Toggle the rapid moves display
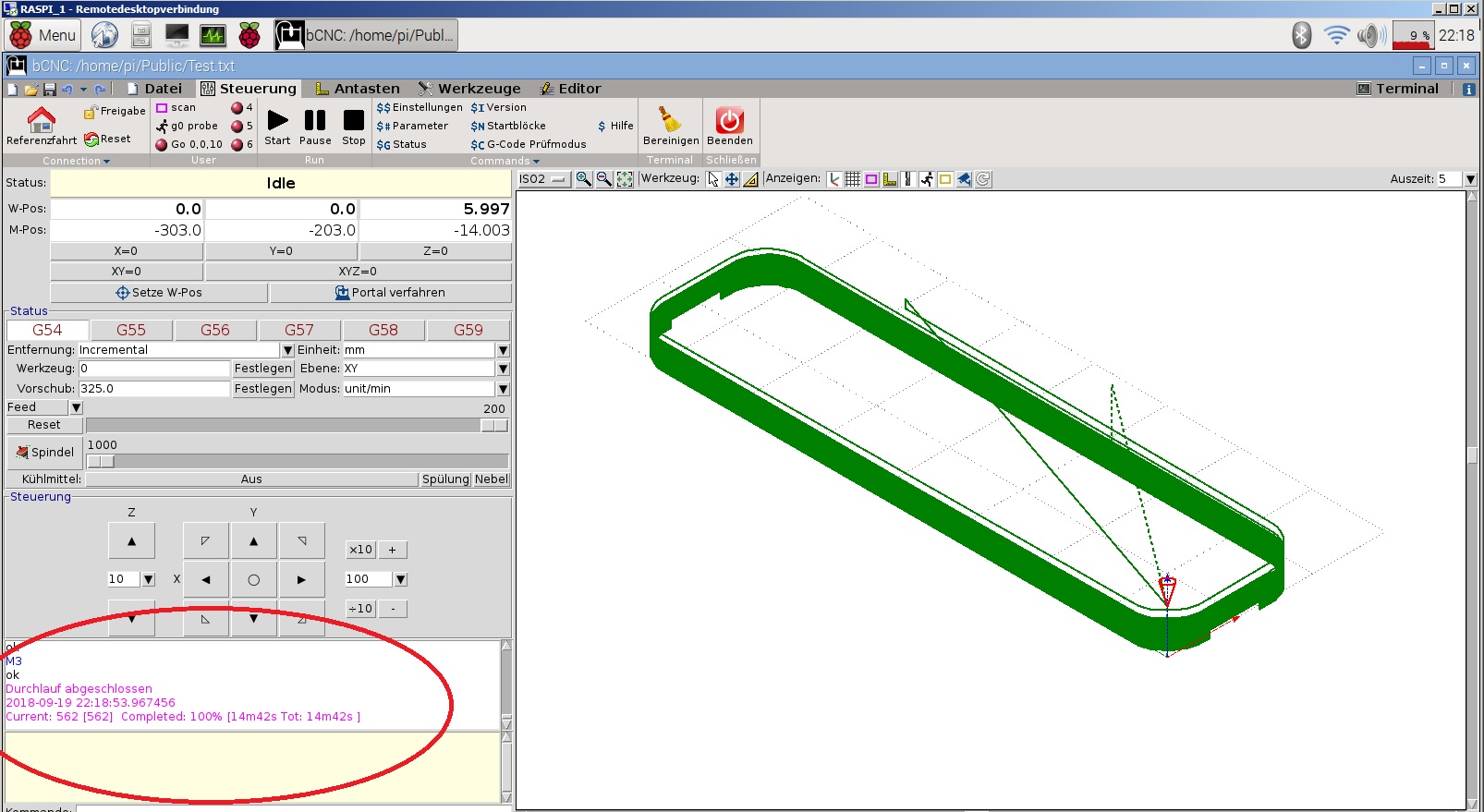 click(x=927, y=179)
